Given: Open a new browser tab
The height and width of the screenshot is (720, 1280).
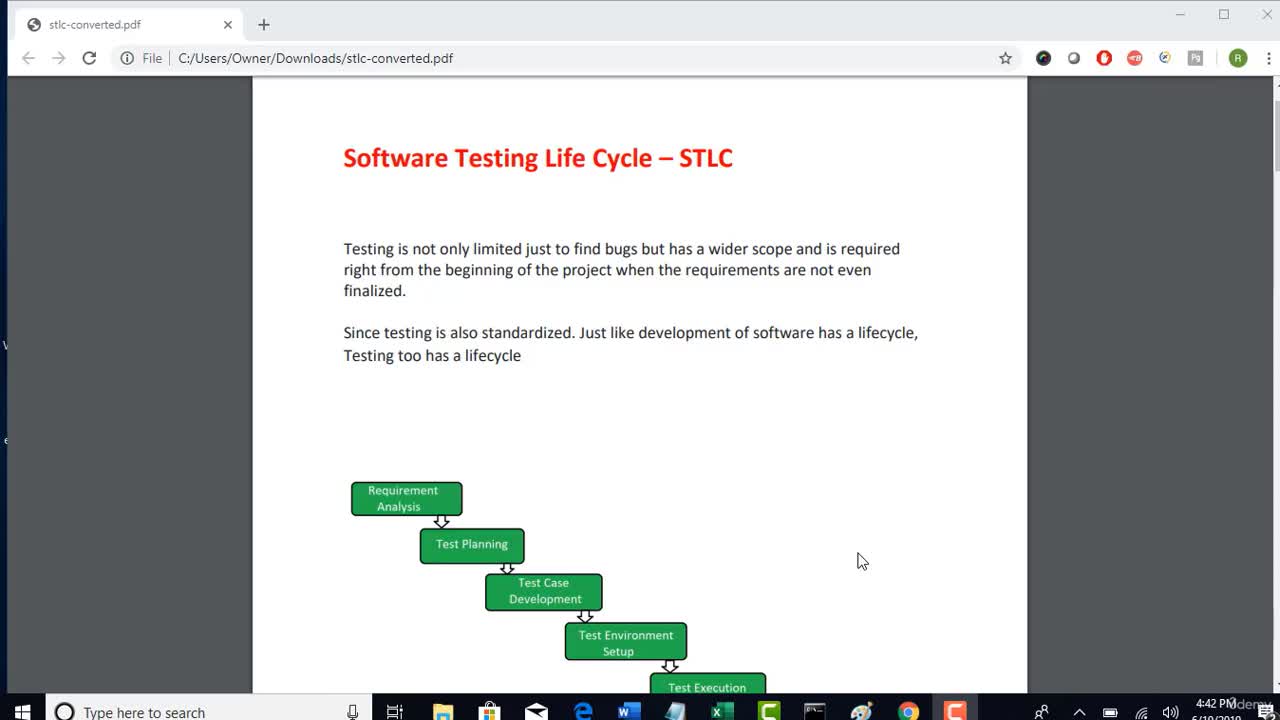Looking at the screenshot, I should tap(264, 25).
